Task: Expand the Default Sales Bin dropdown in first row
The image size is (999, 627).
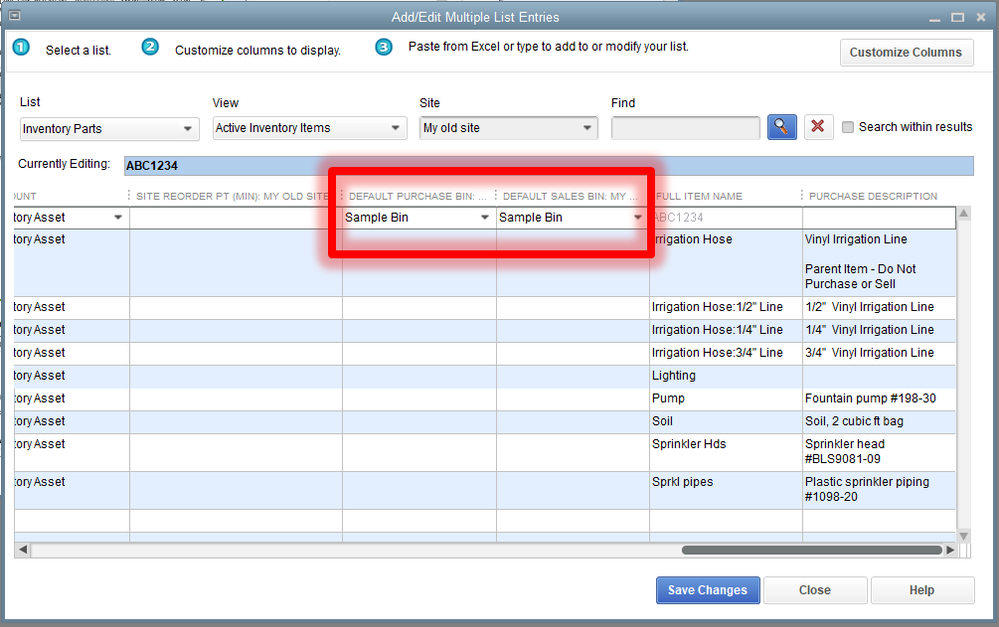Action: pyautogui.click(x=637, y=218)
